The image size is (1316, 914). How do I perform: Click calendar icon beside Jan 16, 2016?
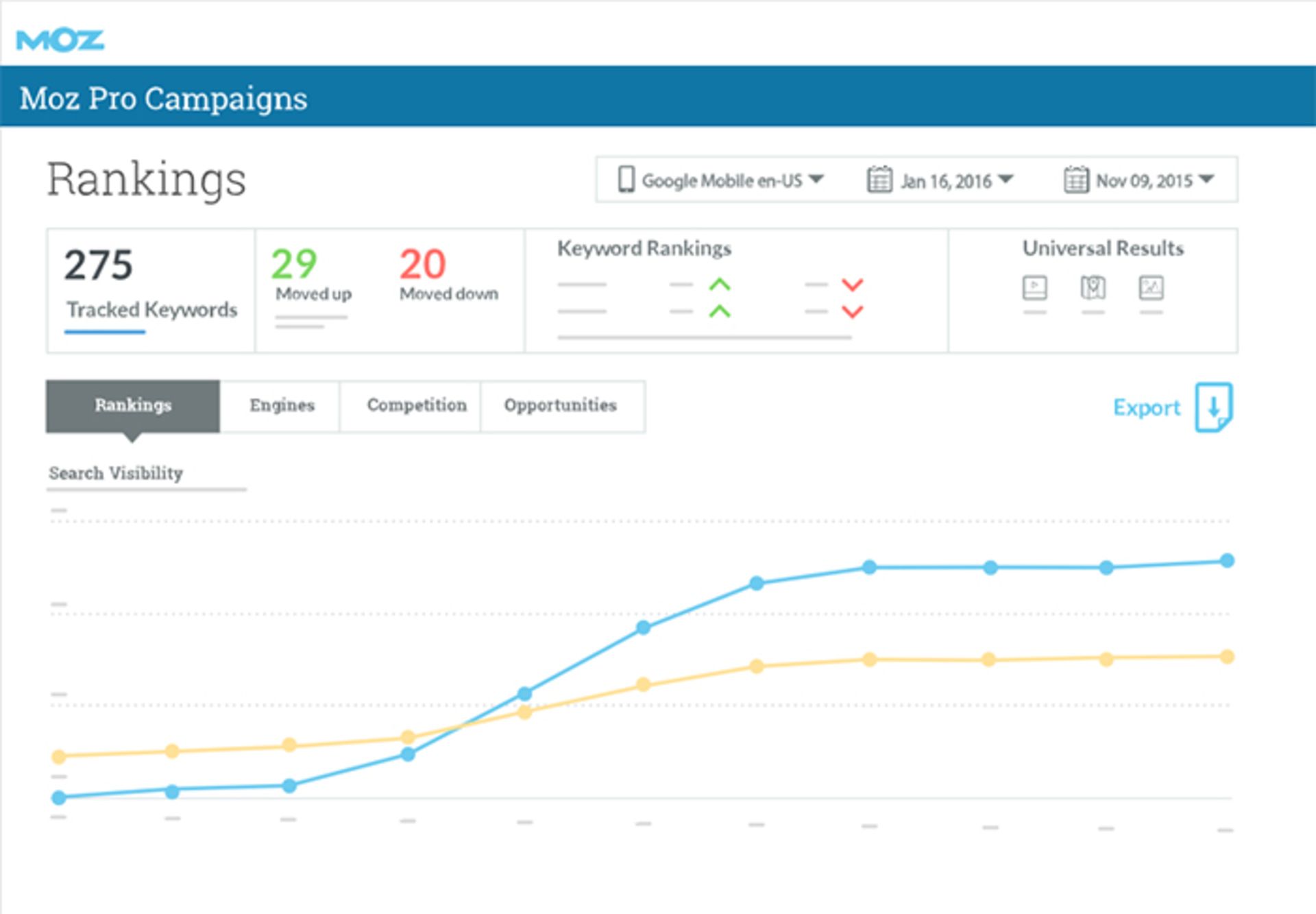pyautogui.click(x=879, y=180)
